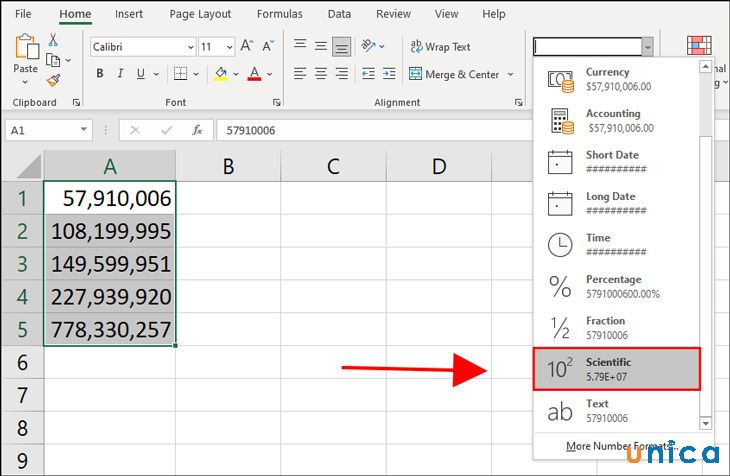Toggle Wrap Text
The height and width of the screenshot is (476, 730).
tap(440, 47)
